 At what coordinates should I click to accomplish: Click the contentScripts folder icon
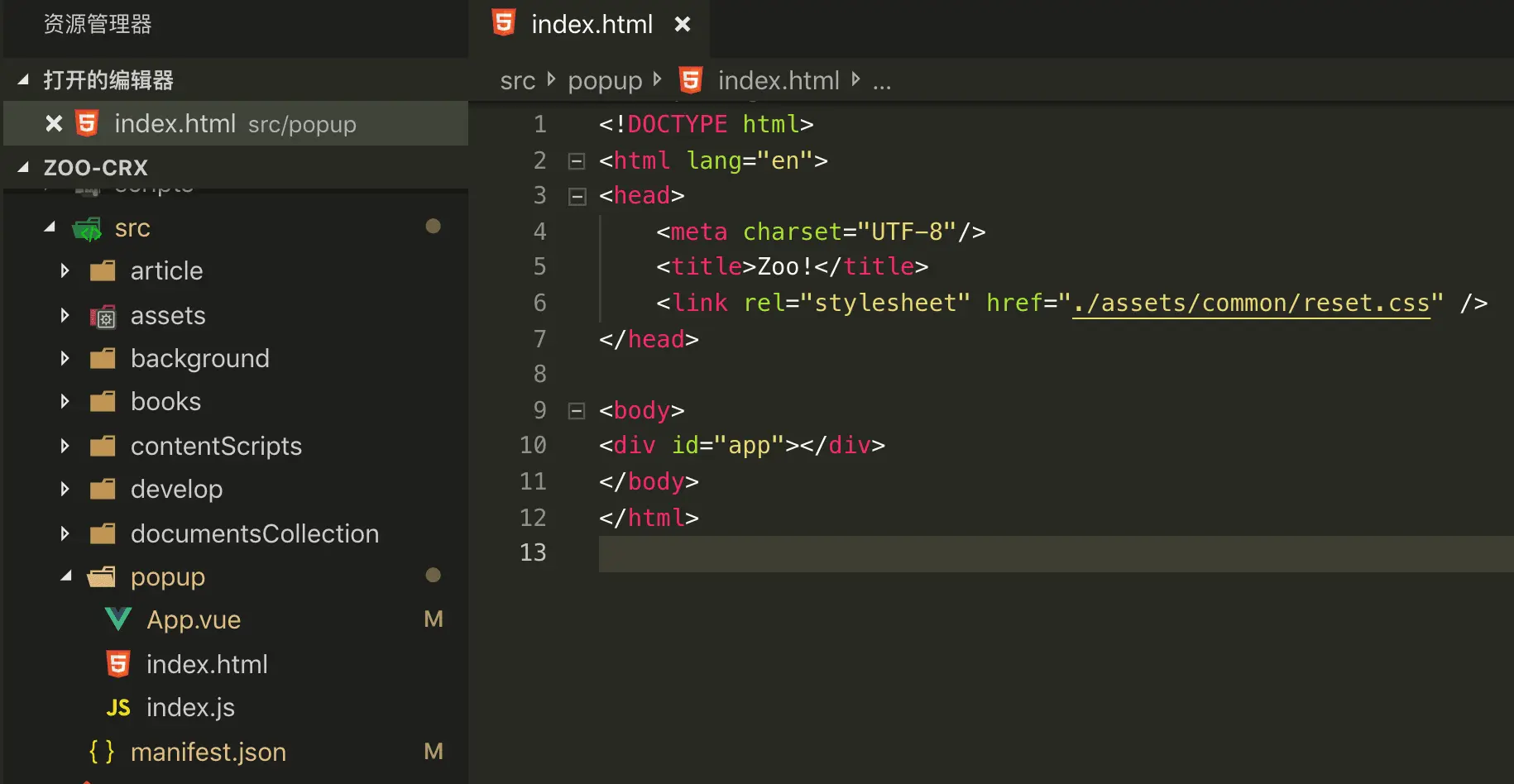click(x=103, y=447)
